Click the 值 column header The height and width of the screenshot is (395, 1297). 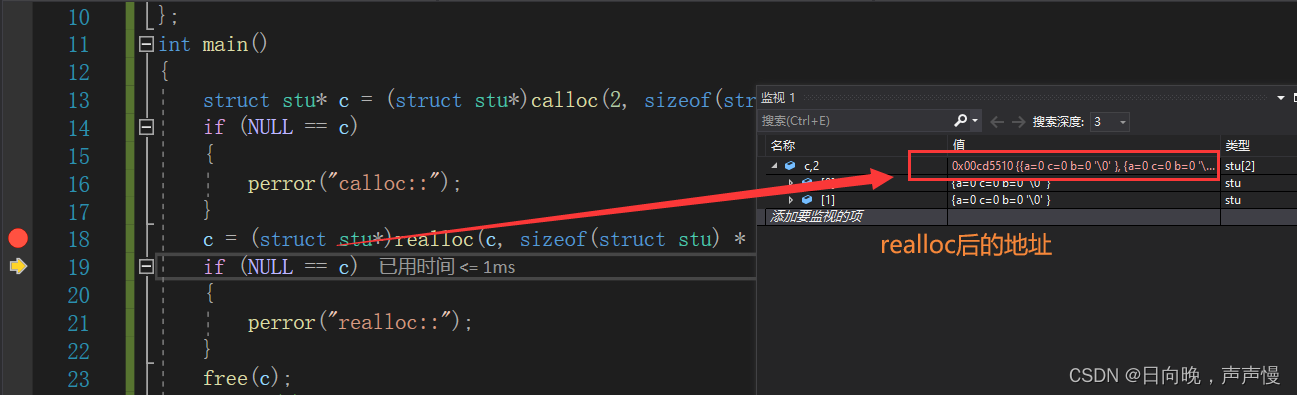pos(958,145)
